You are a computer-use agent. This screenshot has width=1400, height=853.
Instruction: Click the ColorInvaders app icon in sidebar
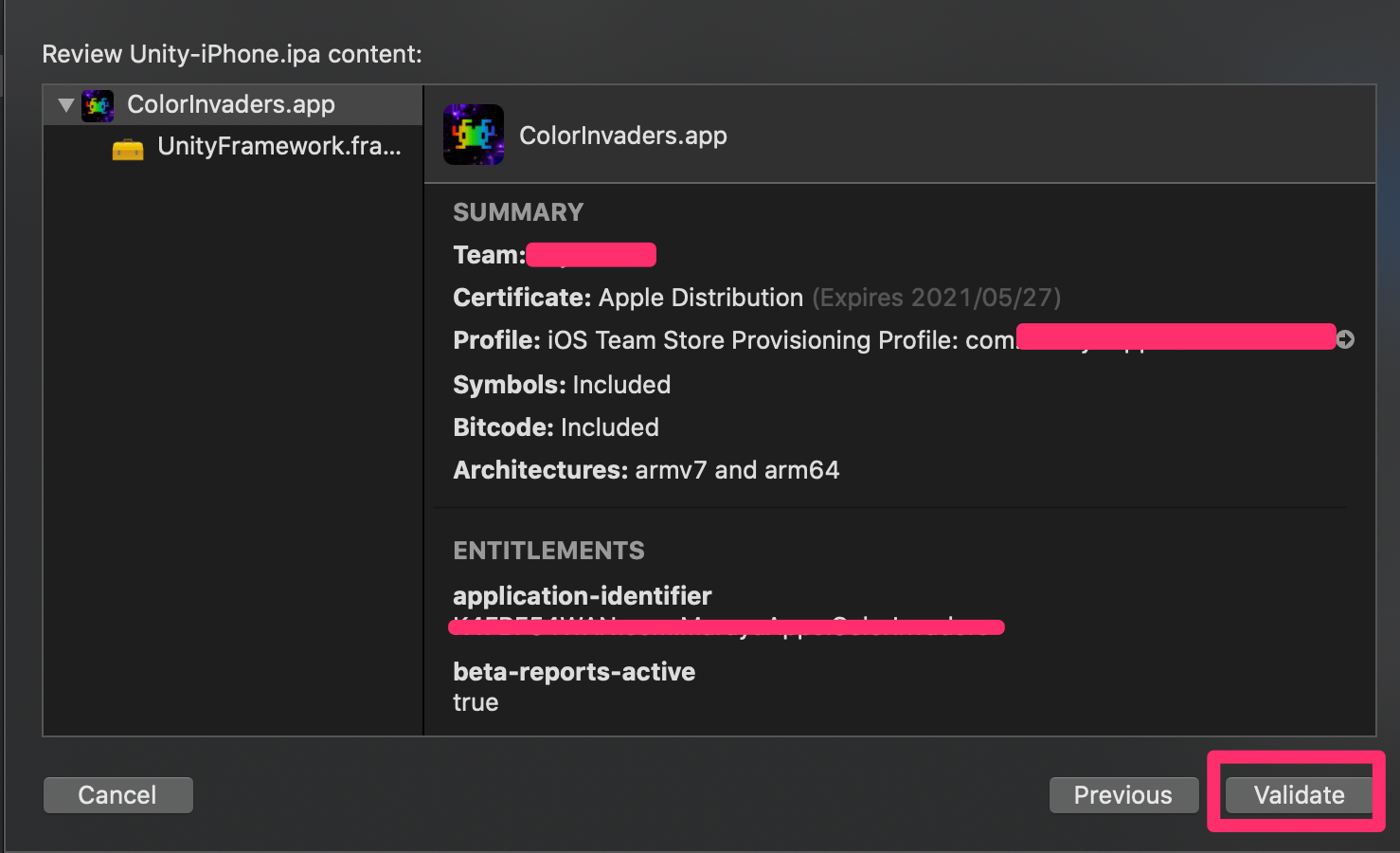pos(98,105)
